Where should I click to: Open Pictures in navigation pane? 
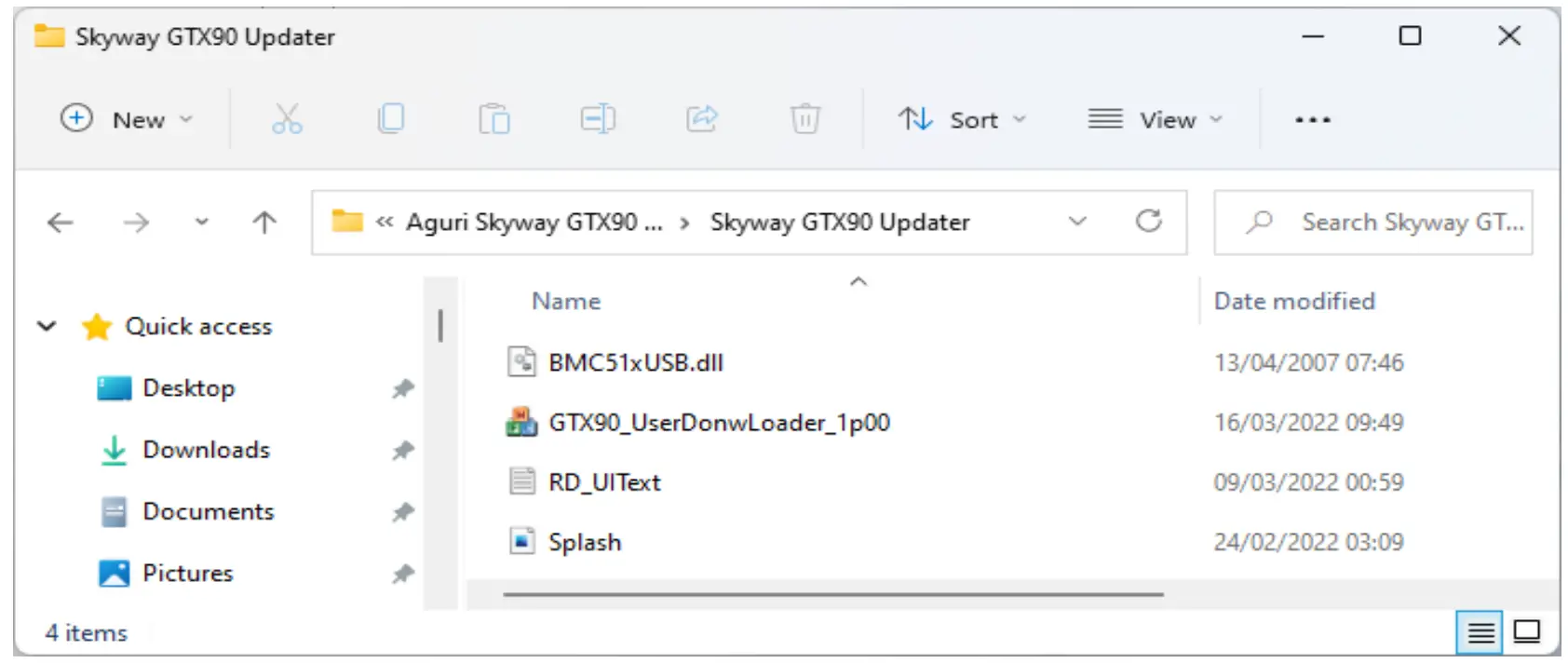pos(187,573)
